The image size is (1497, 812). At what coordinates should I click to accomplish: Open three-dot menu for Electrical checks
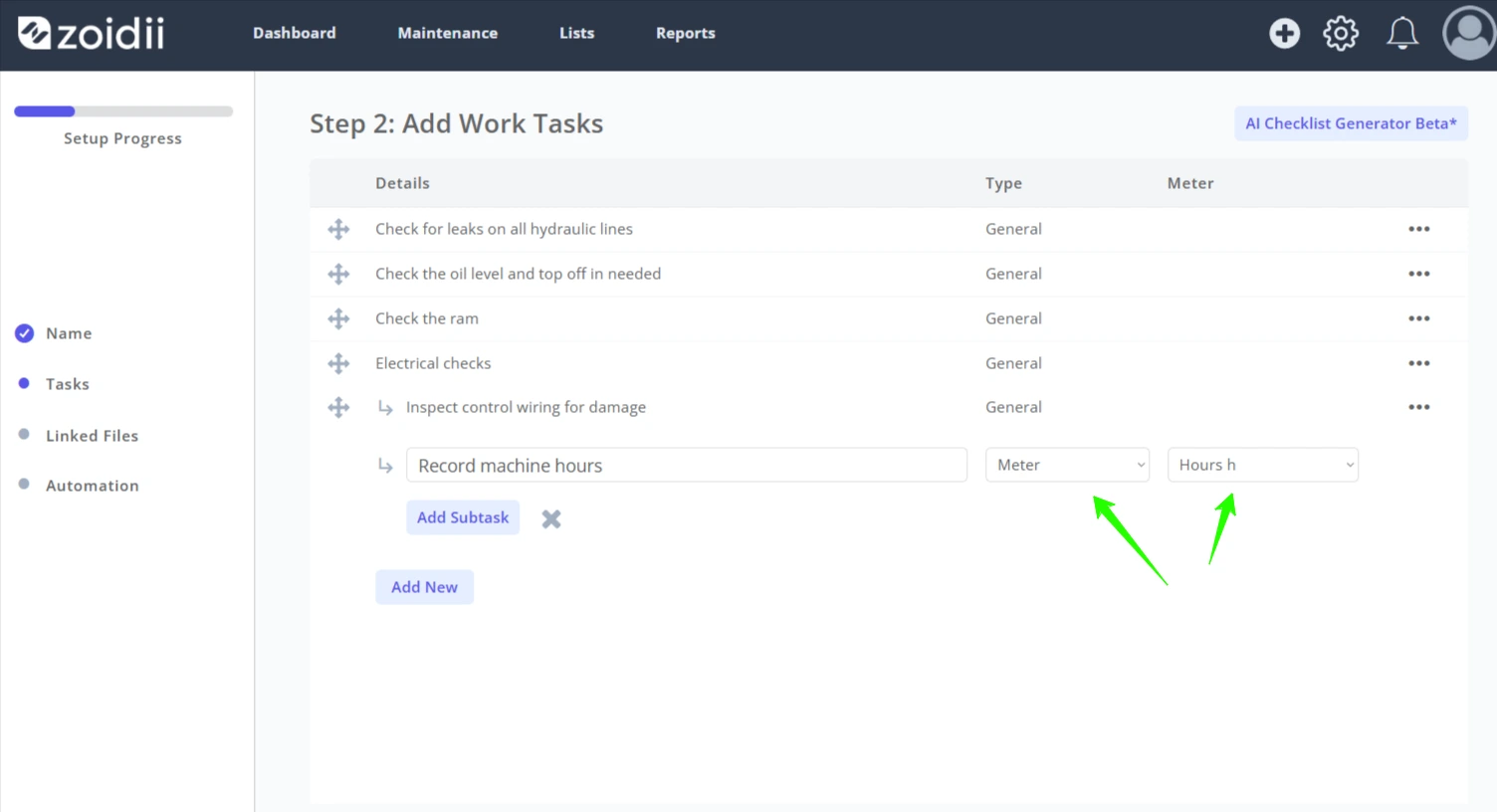point(1418,363)
